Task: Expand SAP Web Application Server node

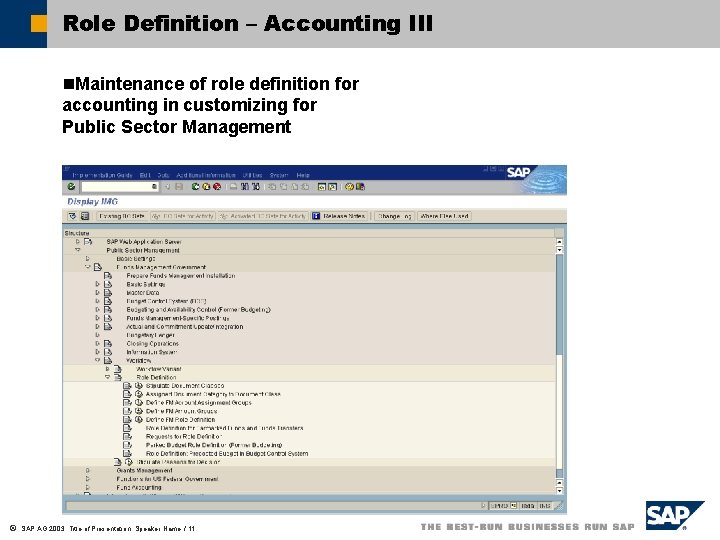Action: click(x=78, y=241)
